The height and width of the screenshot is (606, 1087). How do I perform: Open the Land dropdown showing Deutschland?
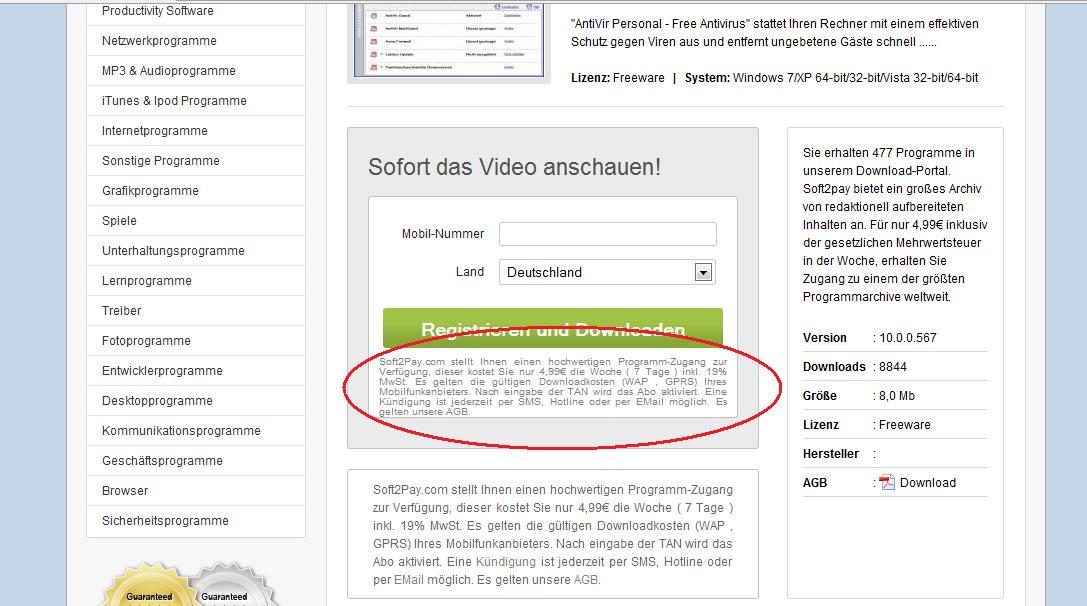click(607, 272)
